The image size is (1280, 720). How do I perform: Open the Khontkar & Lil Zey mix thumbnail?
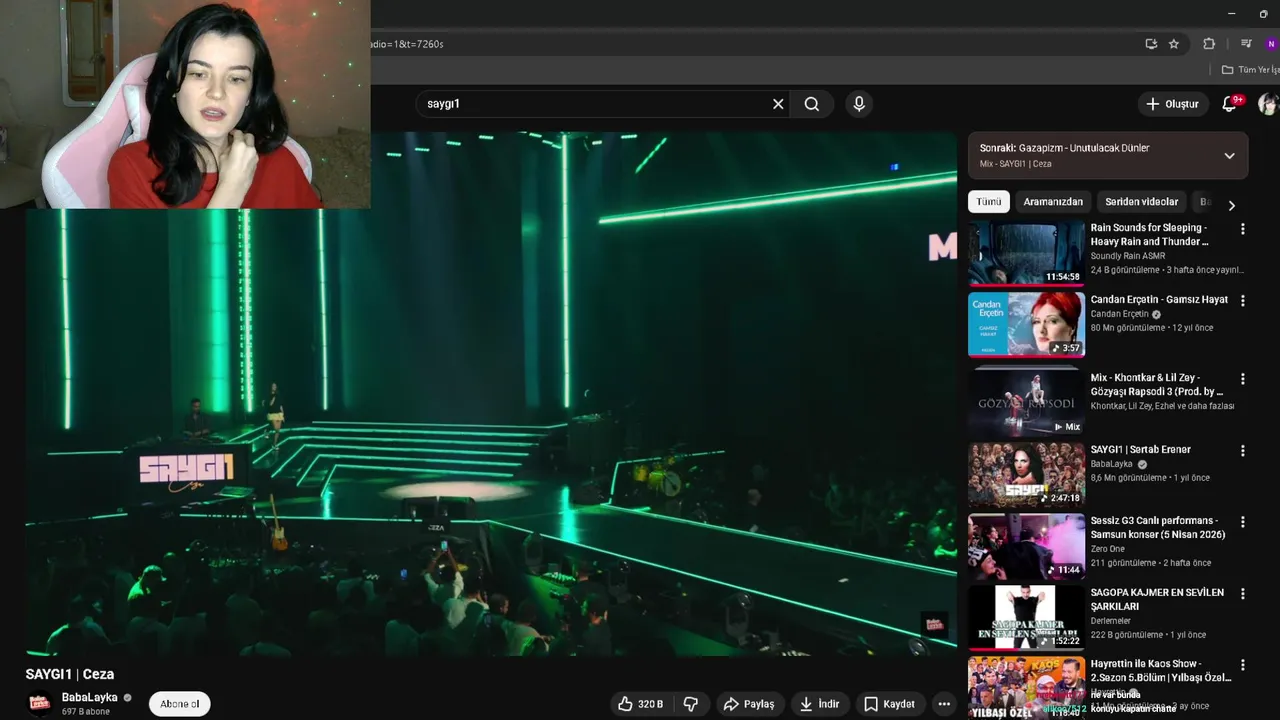(x=1026, y=402)
